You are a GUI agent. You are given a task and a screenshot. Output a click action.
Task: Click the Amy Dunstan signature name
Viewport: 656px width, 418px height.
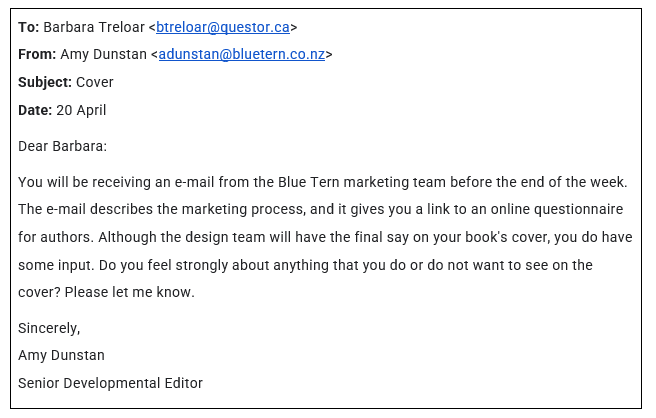[61, 355]
